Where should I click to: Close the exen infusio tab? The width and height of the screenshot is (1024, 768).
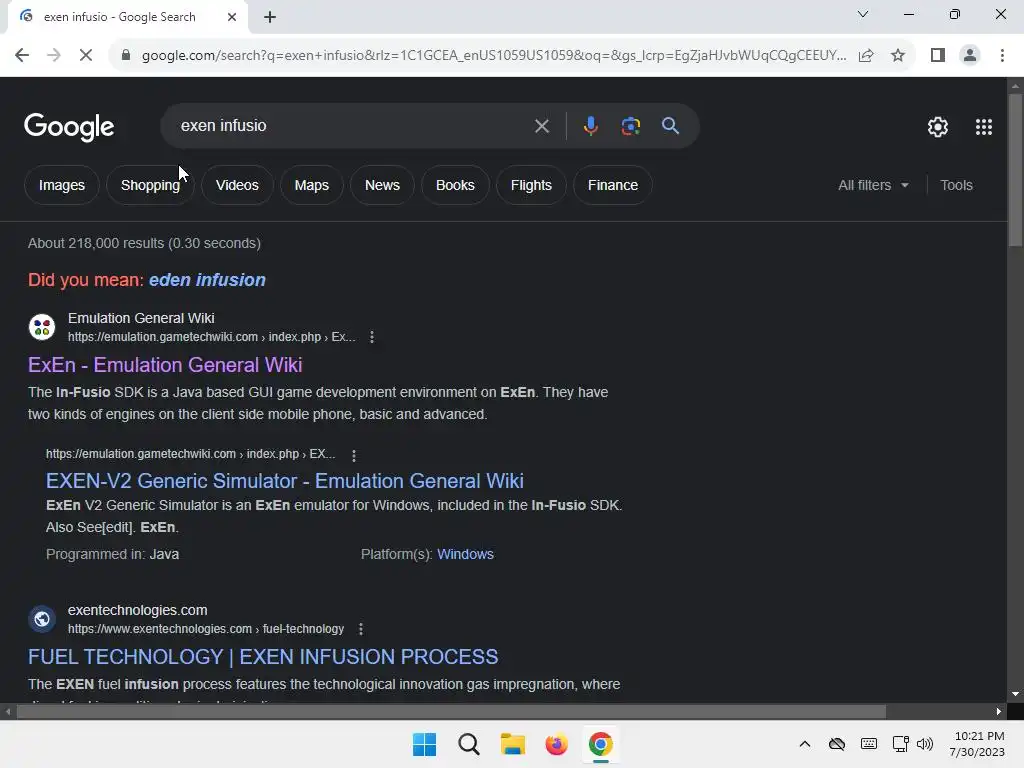point(232,17)
